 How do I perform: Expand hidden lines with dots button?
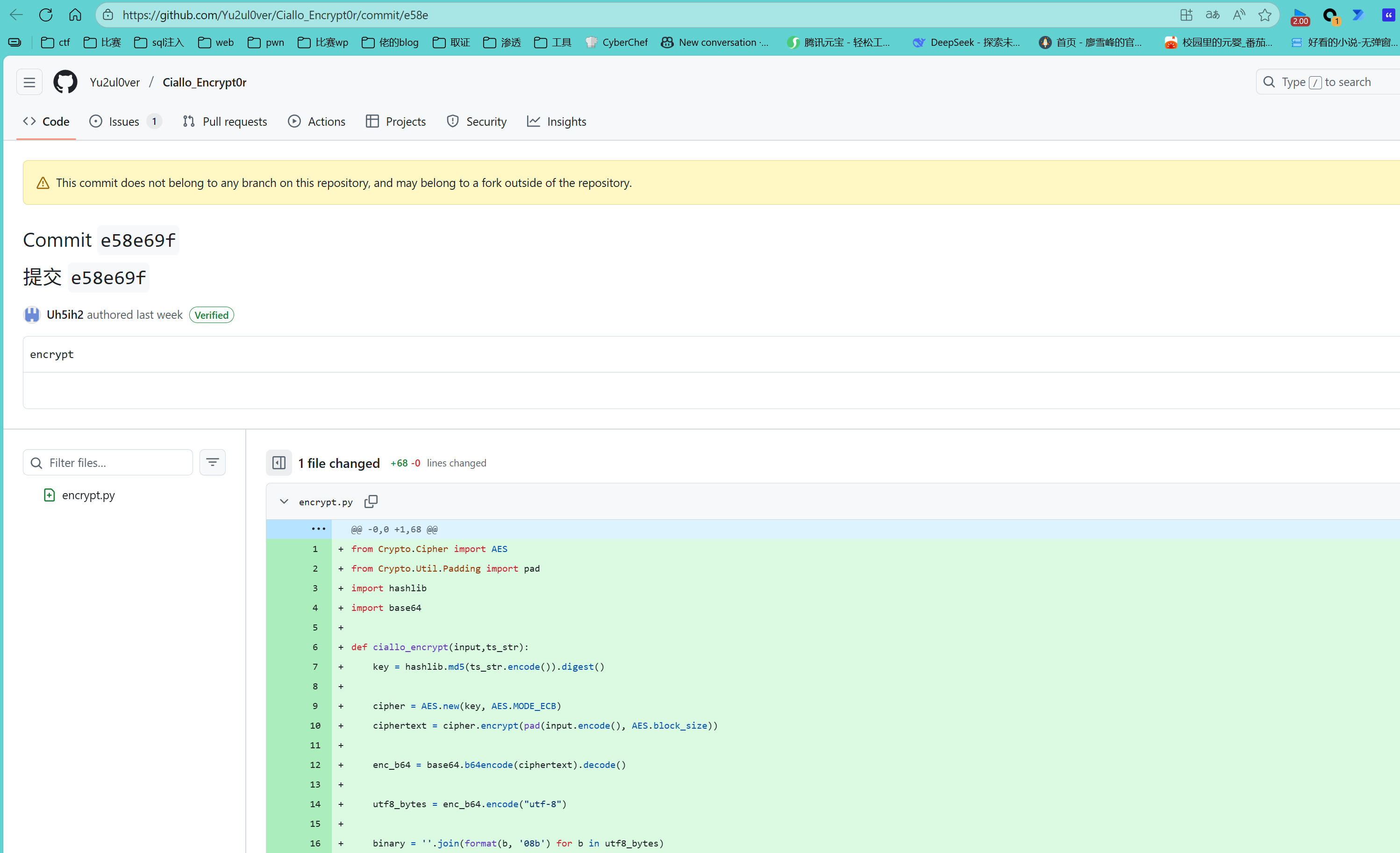pyautogui.click(x=318, y=529)
